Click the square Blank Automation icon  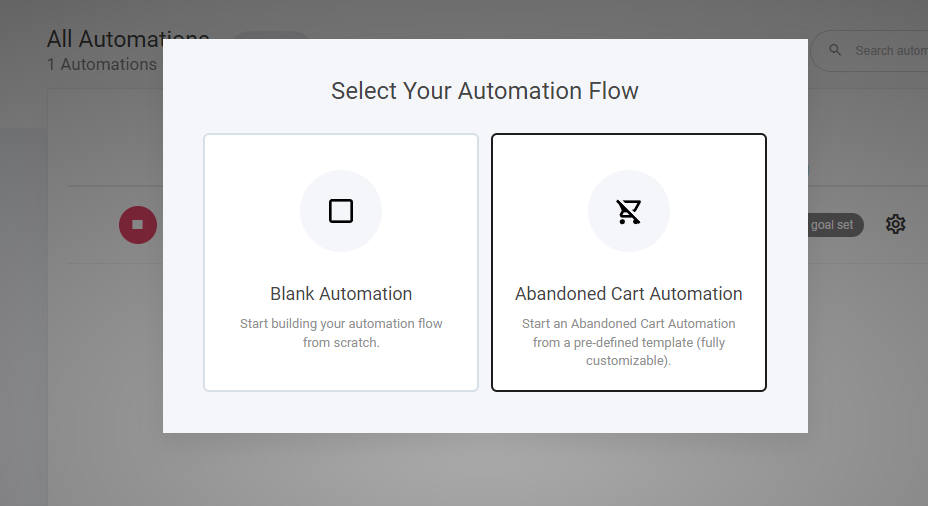(x=341, y=211)
